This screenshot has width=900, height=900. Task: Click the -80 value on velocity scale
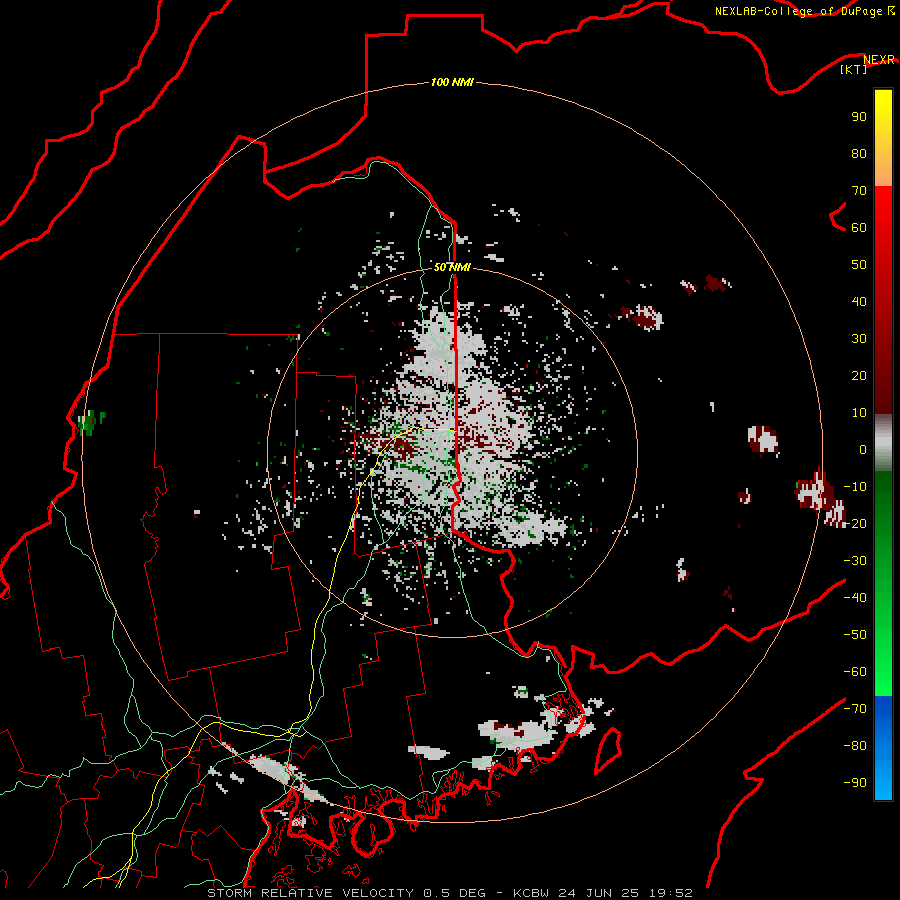855,746
